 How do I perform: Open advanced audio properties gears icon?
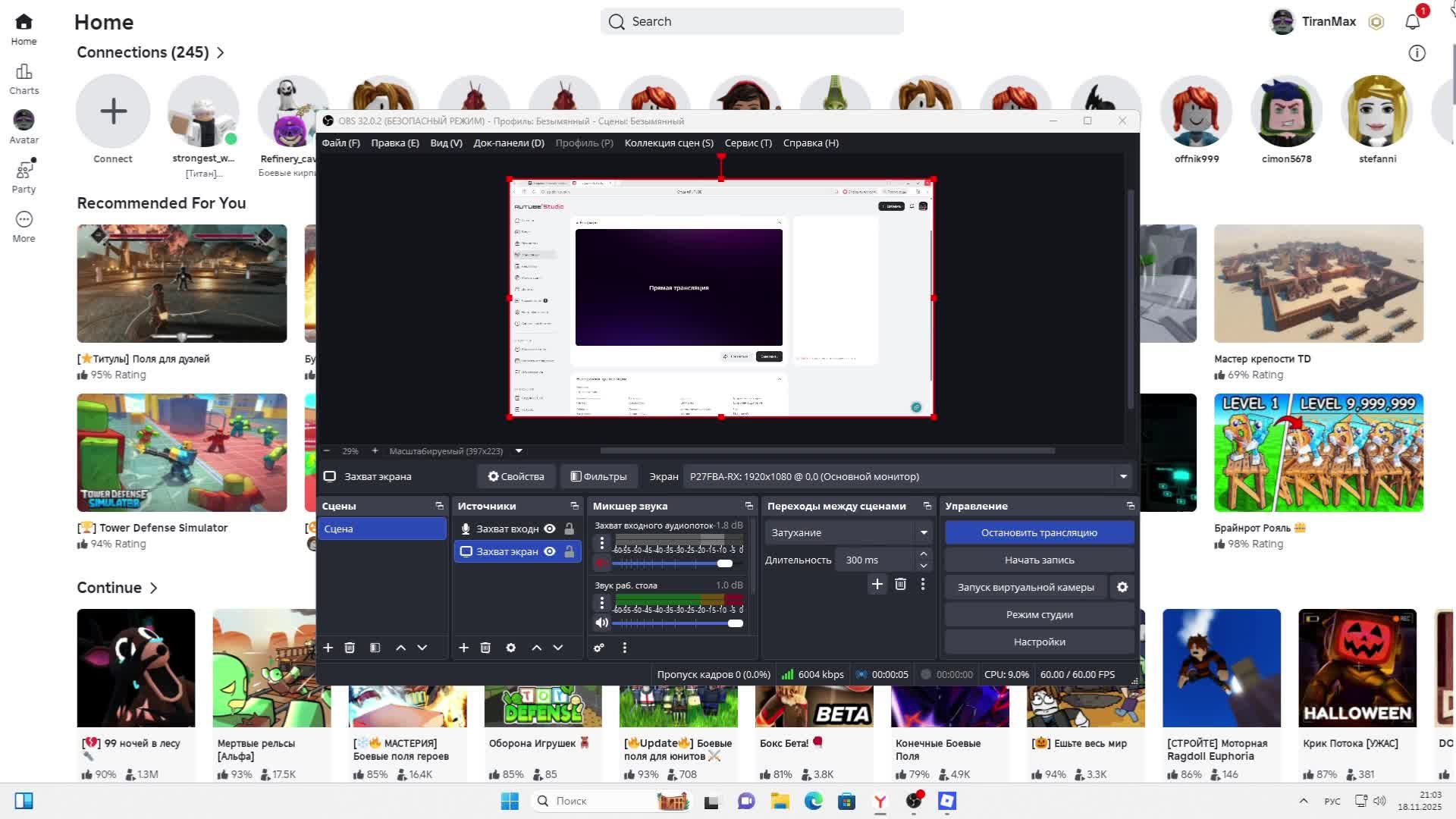coord(599,648)
